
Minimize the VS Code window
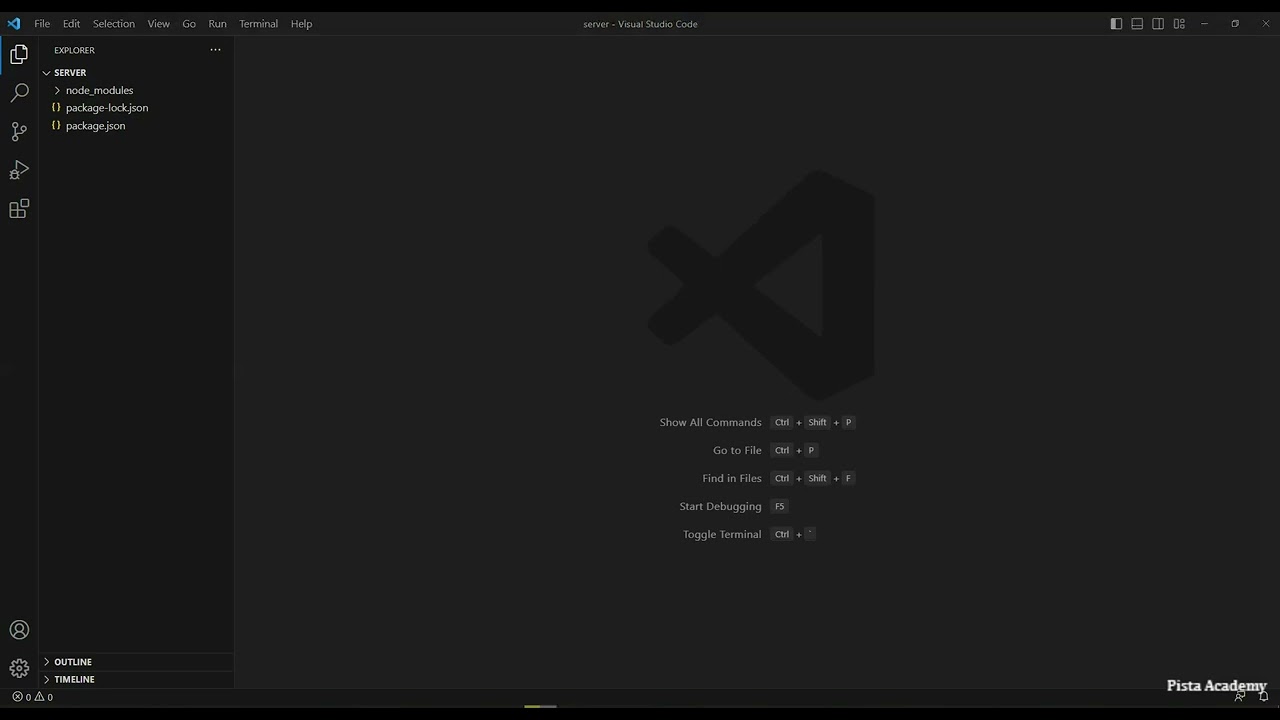[1204, 24]
